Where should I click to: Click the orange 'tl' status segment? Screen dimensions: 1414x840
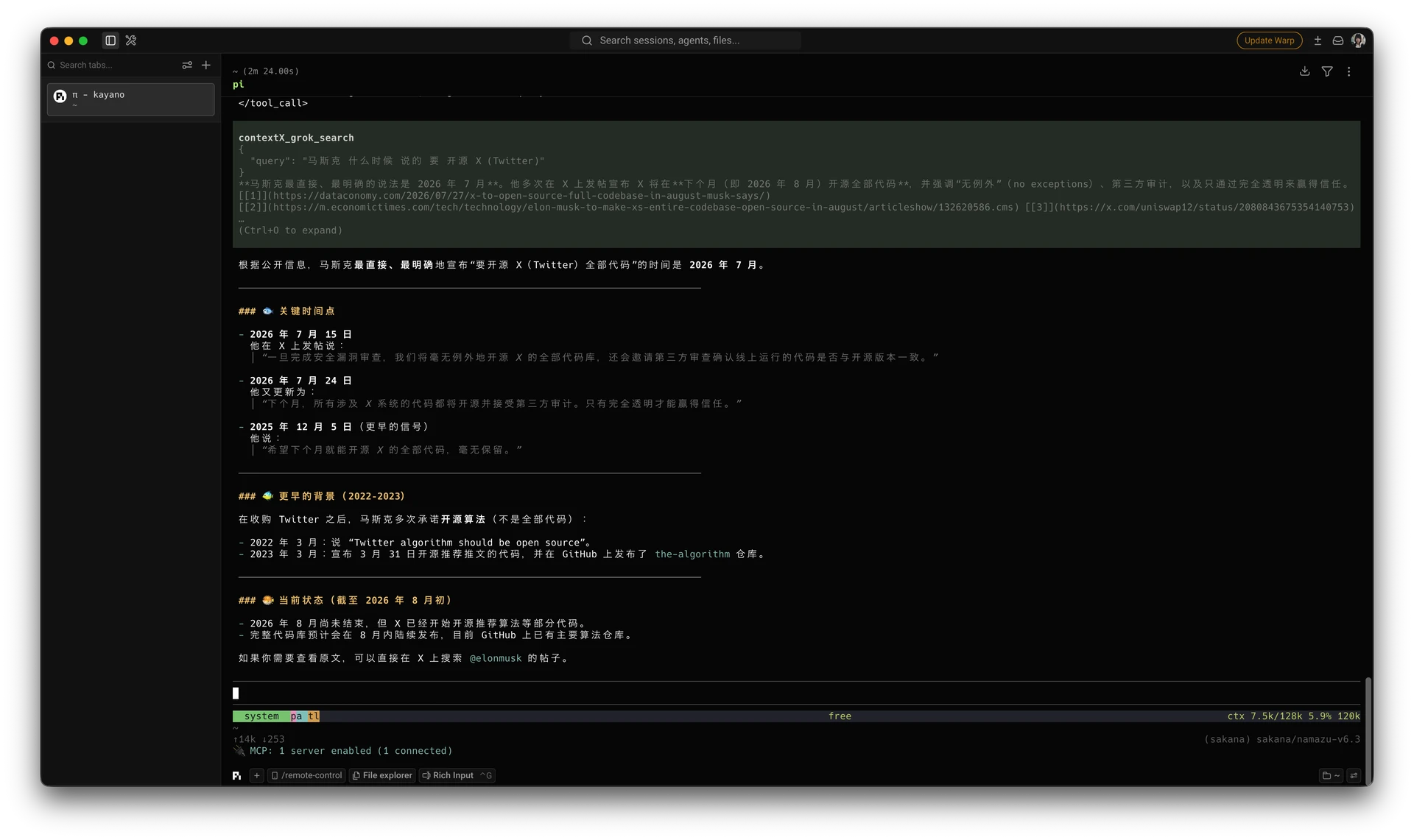tap(314, 716)
